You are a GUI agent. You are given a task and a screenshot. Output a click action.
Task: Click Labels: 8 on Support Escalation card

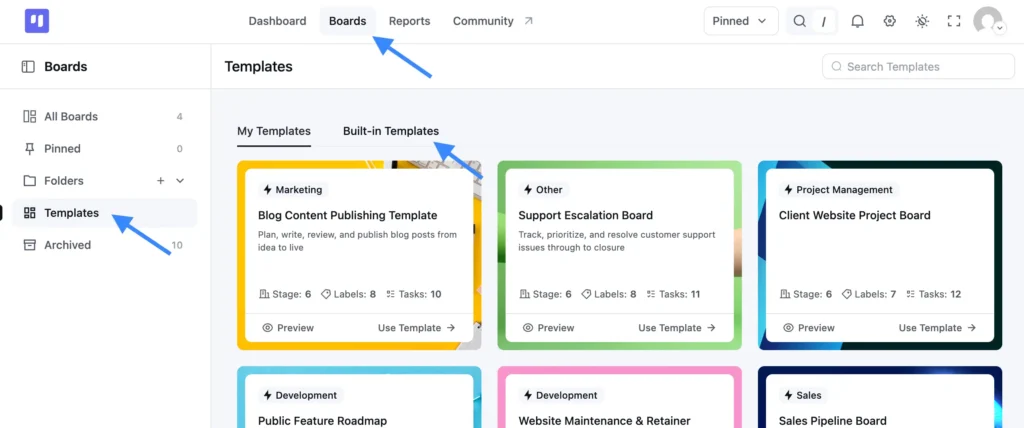609,295
